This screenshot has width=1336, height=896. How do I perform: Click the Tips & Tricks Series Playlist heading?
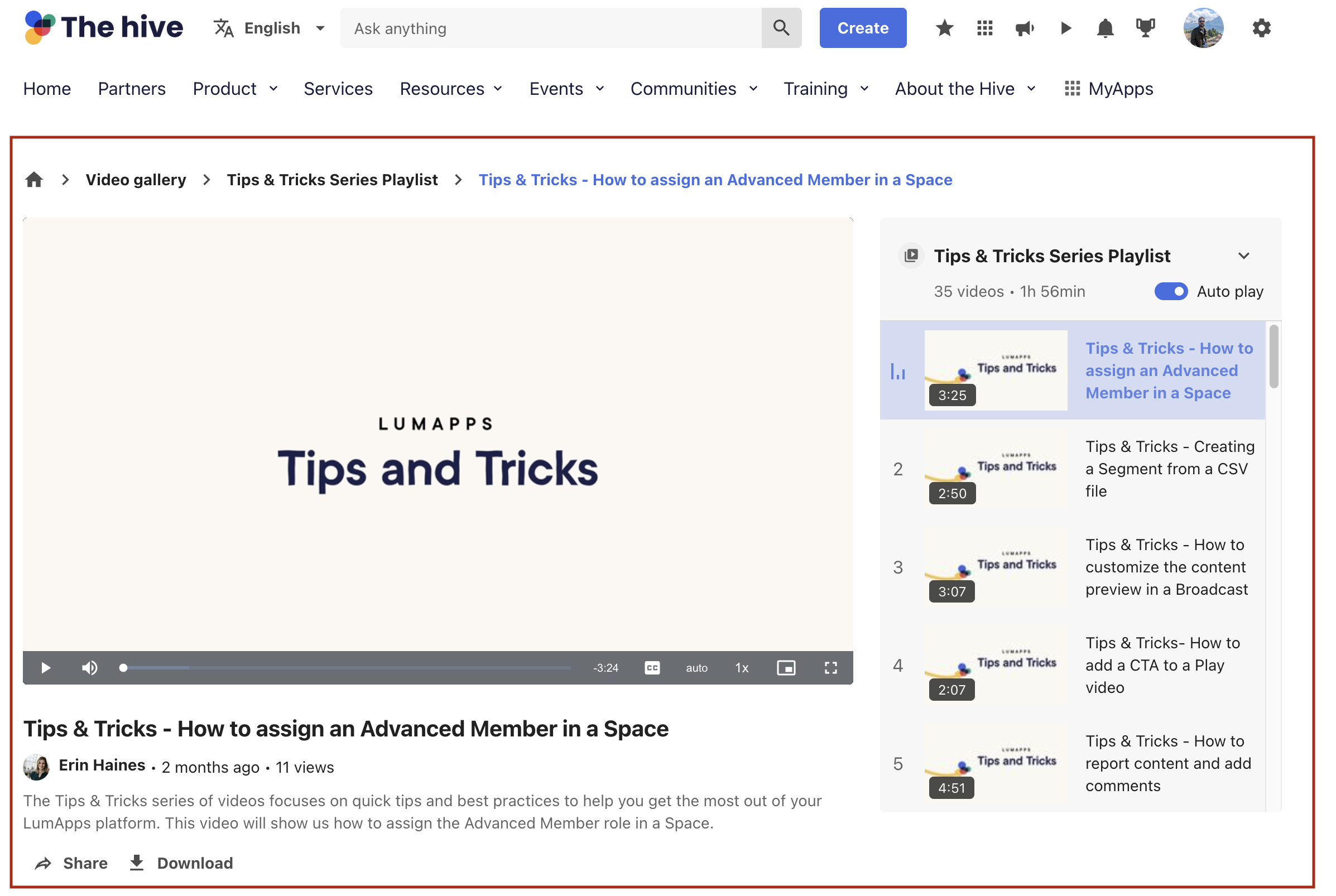pos(1052,256)
